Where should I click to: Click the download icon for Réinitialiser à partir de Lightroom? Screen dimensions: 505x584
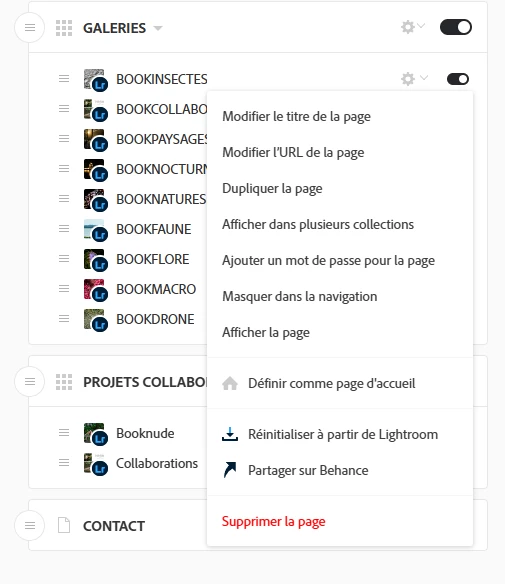click(x=230, y=434)
